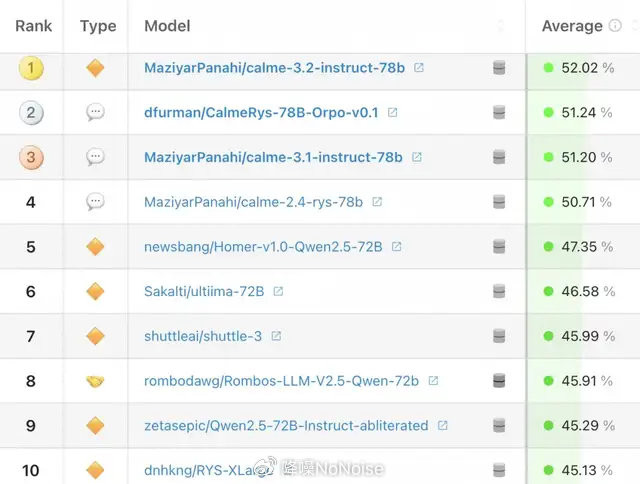
Task: Click the Type column header
Action: coord(98,26)
